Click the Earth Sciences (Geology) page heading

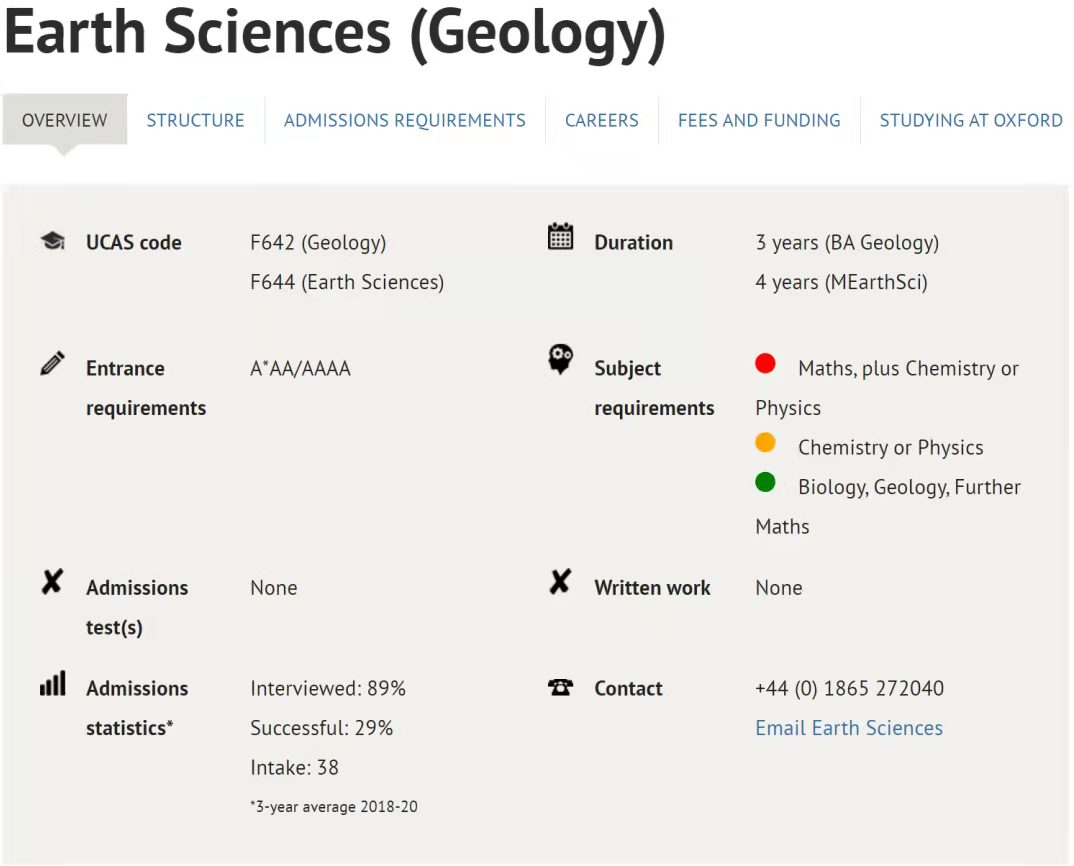coord(335,33)
